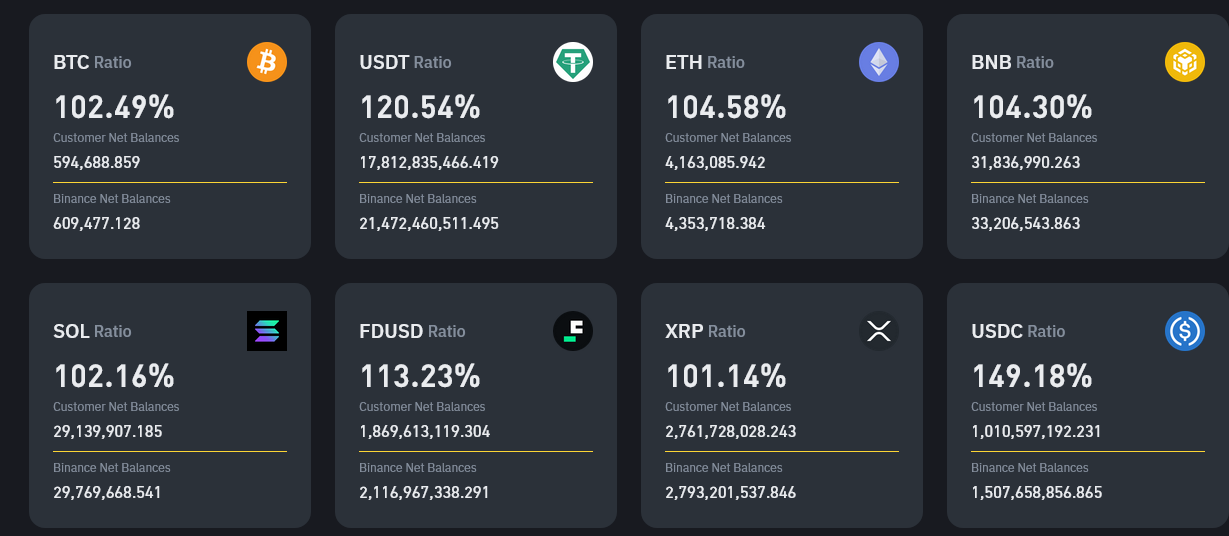Screen dimensions: 1229x536
Task: Click the green Tether USDT icon
Action: point(573,63)
